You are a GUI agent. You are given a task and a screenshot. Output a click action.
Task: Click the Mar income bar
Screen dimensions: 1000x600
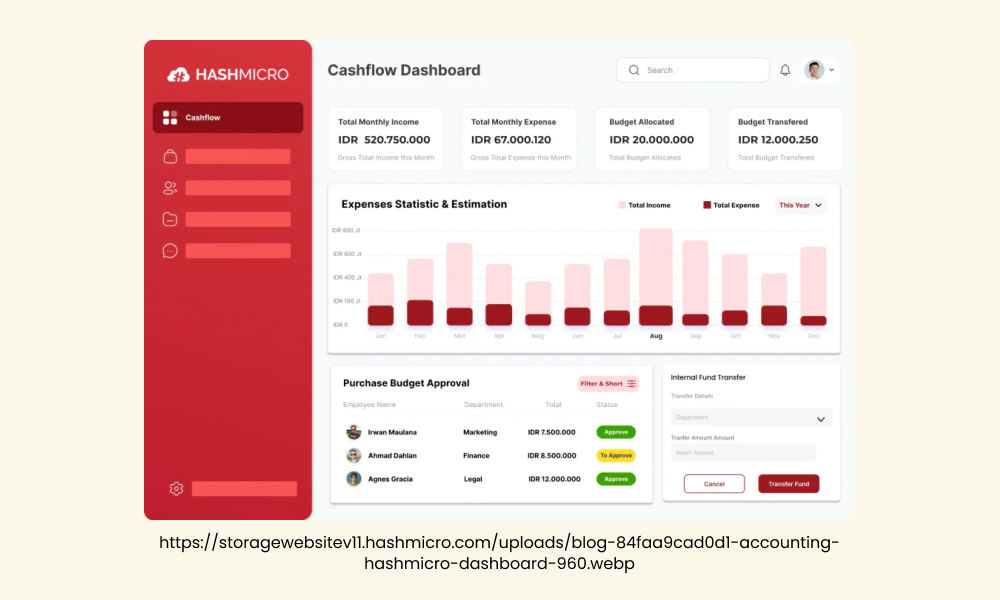coord(459,275)
